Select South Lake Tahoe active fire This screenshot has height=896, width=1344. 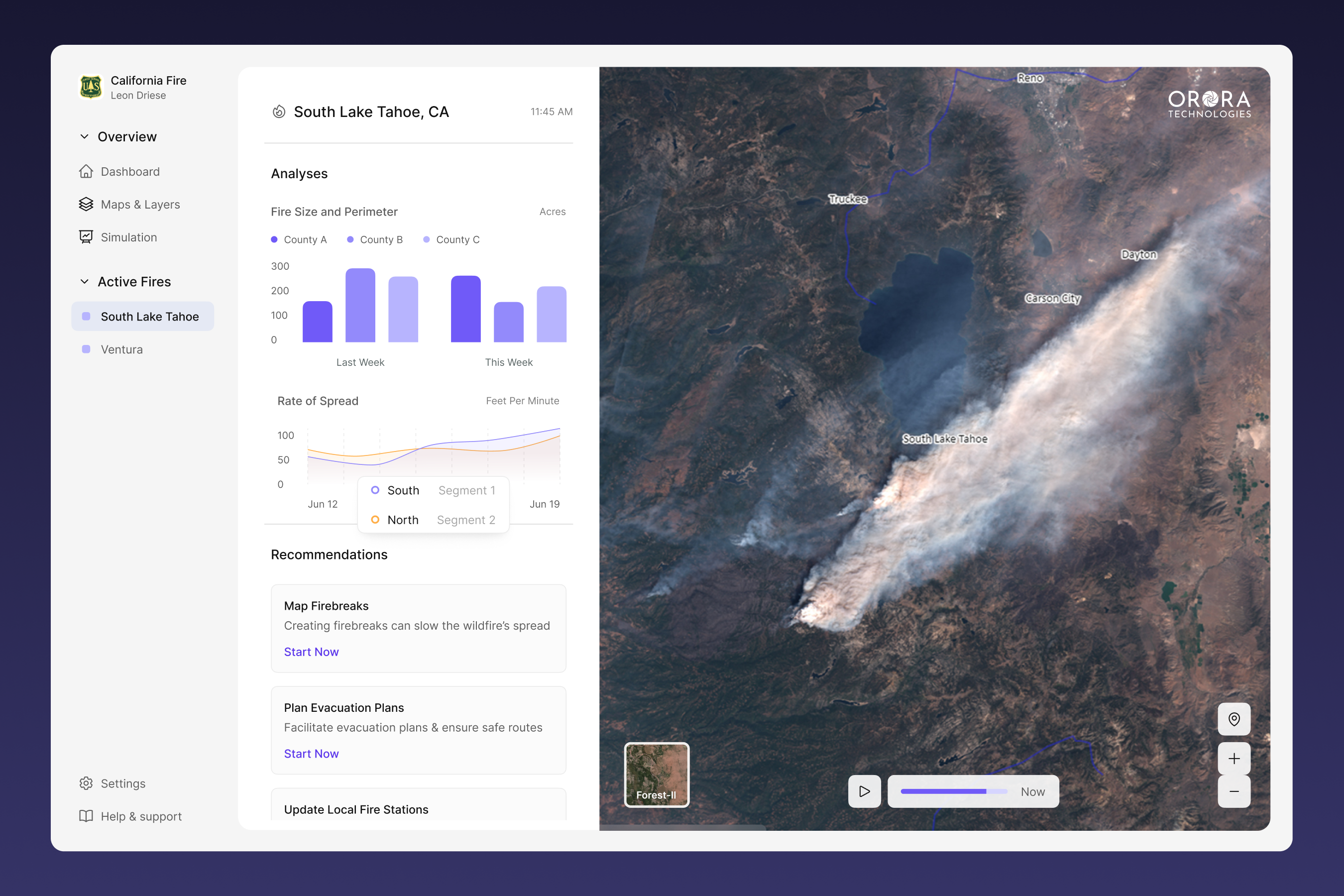point(149,316)
